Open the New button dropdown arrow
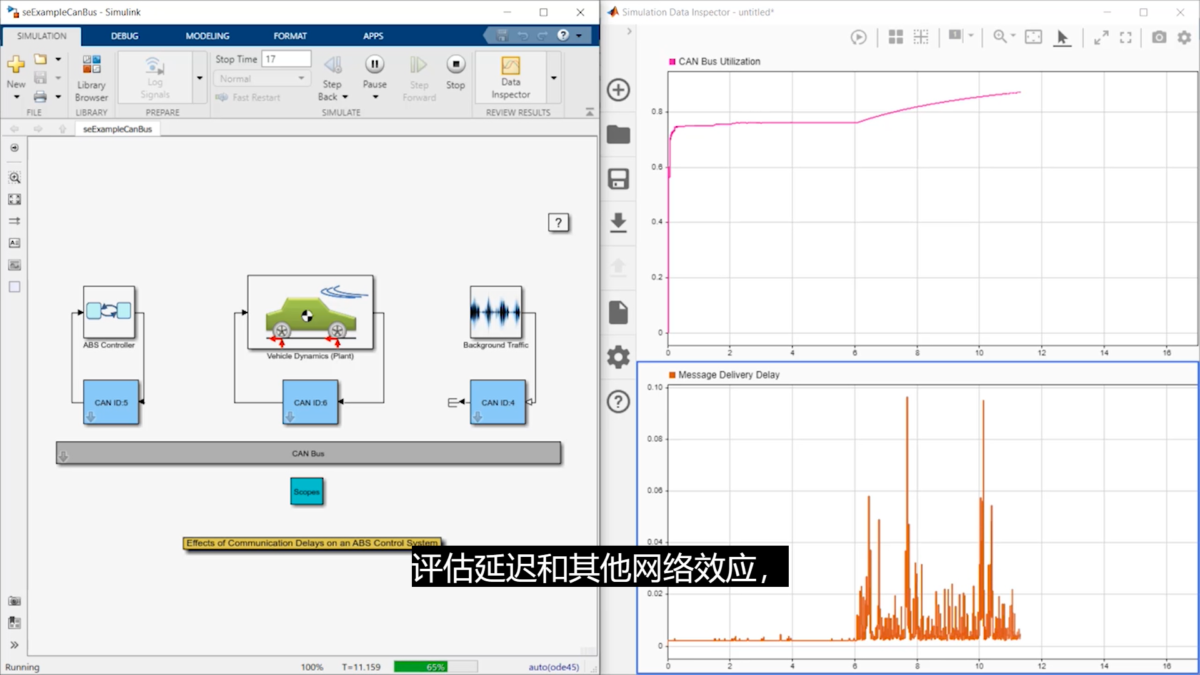 pyautogui.click(x=16, y=97)
